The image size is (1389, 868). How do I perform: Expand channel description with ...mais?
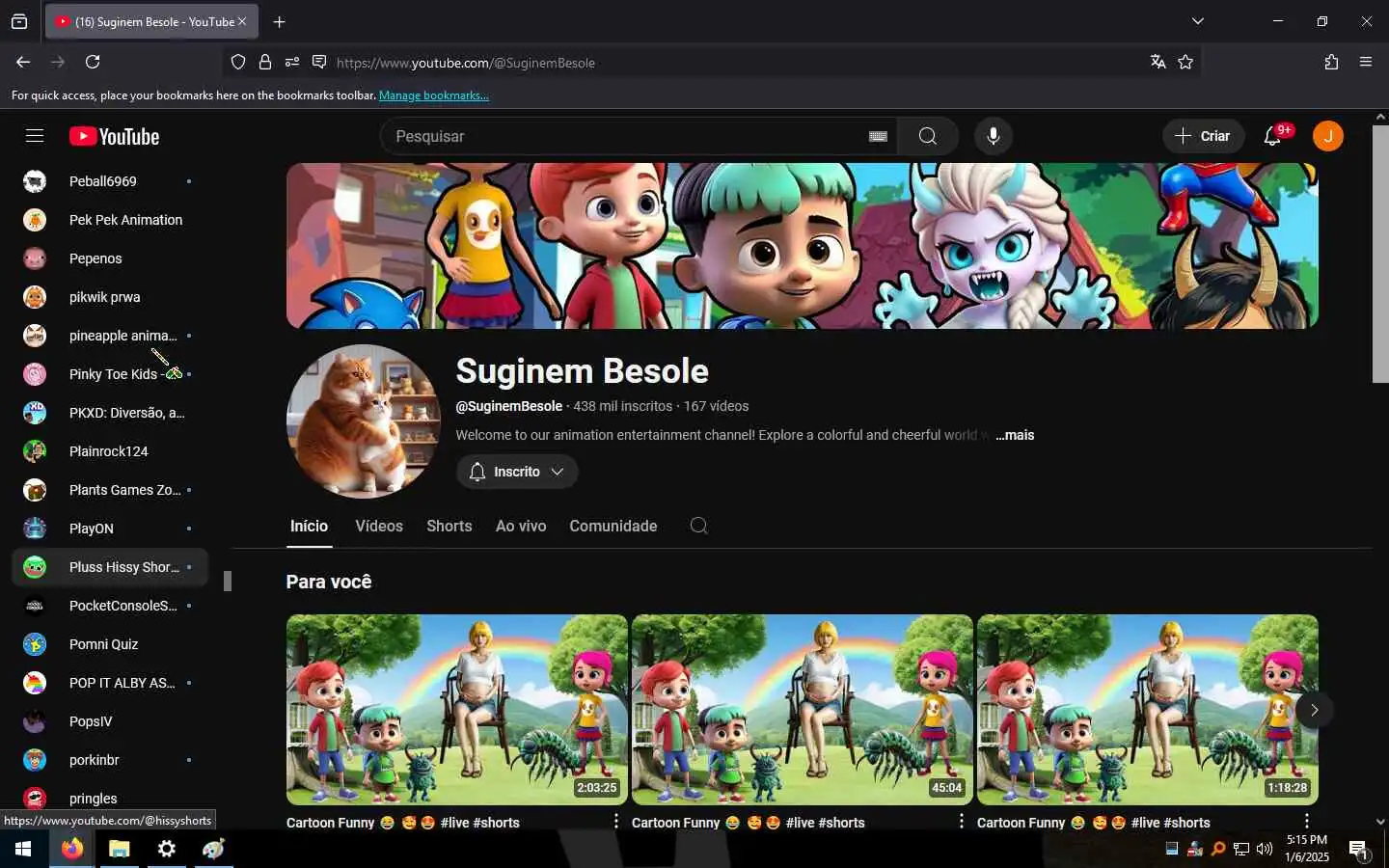(1015, 435)
